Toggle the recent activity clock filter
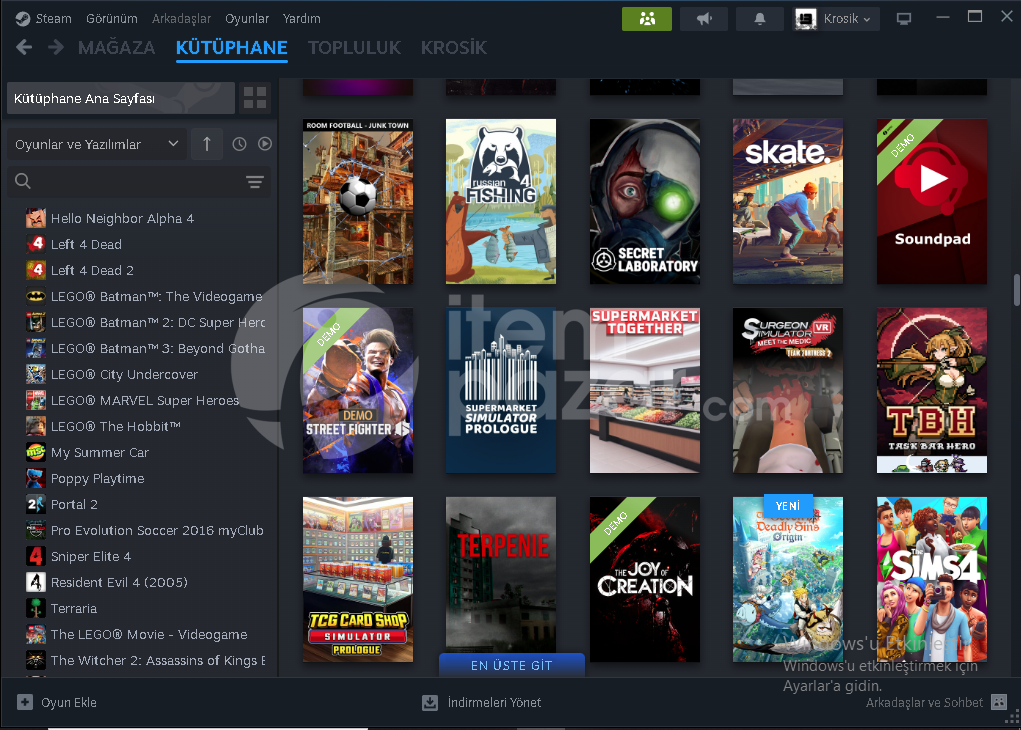The height and width of the screenshot is (730, 1021). coord(240,144)
